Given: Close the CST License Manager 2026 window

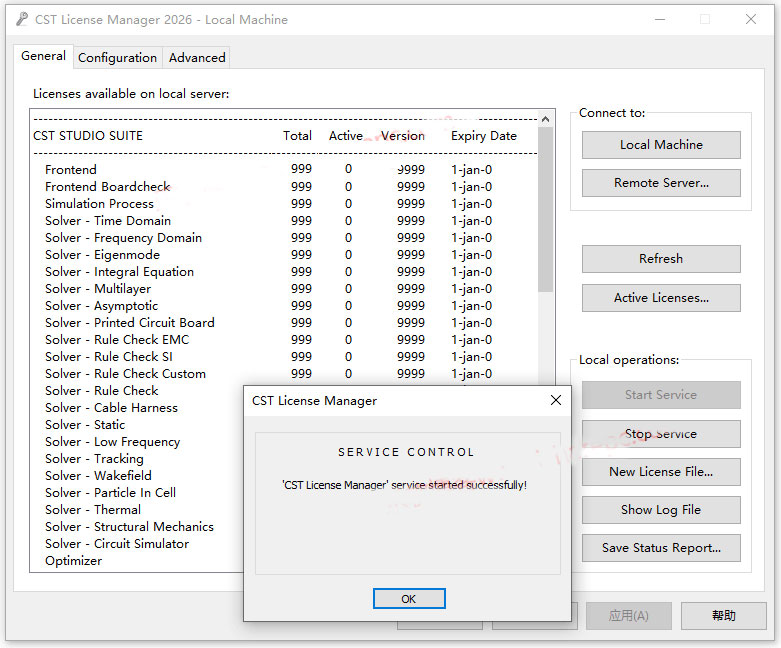Looking at the screenshot, I should click(x=751, y=19).
